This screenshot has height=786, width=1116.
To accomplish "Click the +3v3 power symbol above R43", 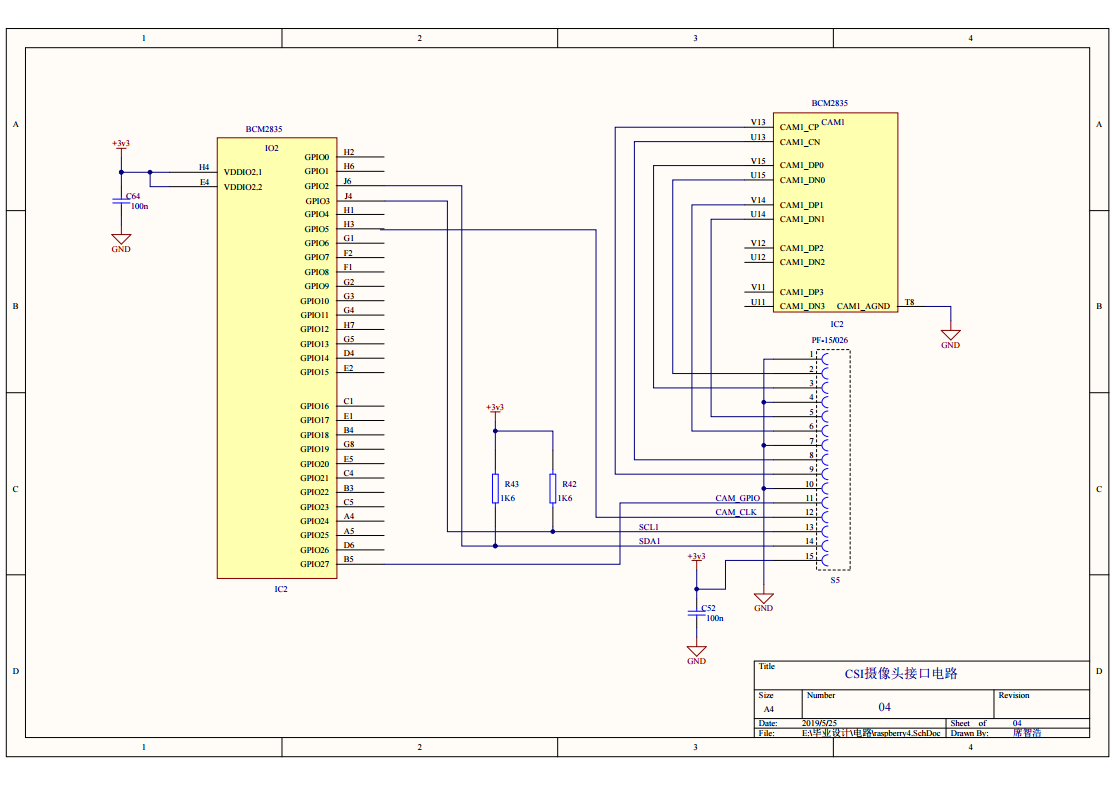I will point(495,410).
